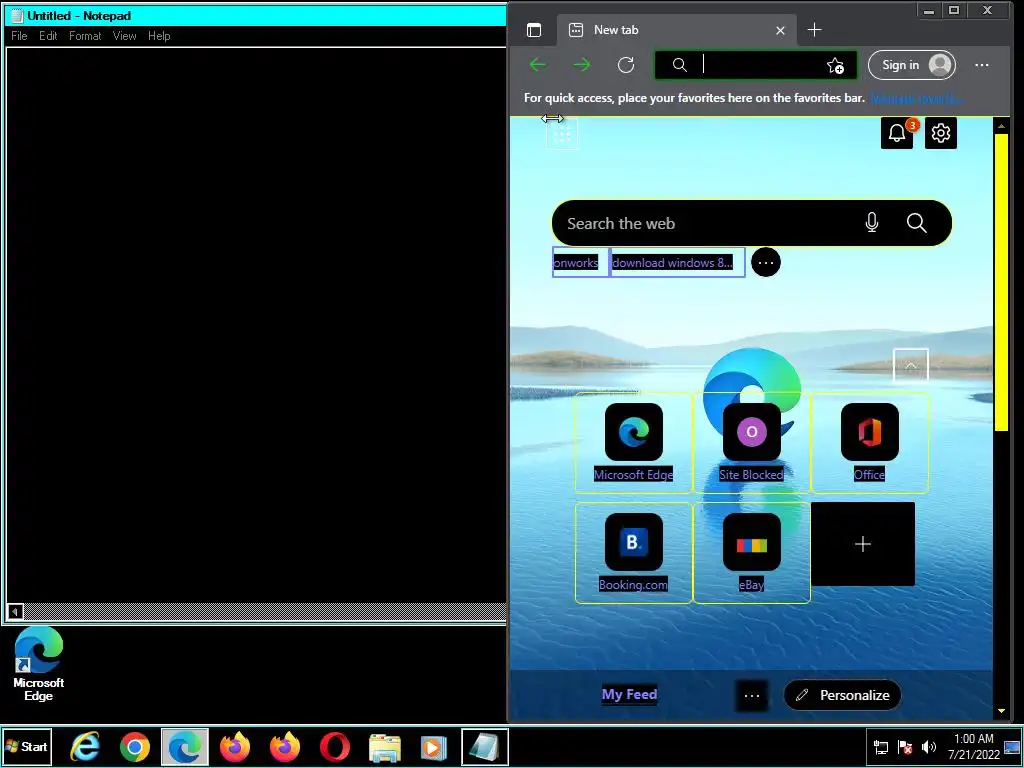
Task: Open the Microsoft Edge quick link tile
Action: click(633, 442)
